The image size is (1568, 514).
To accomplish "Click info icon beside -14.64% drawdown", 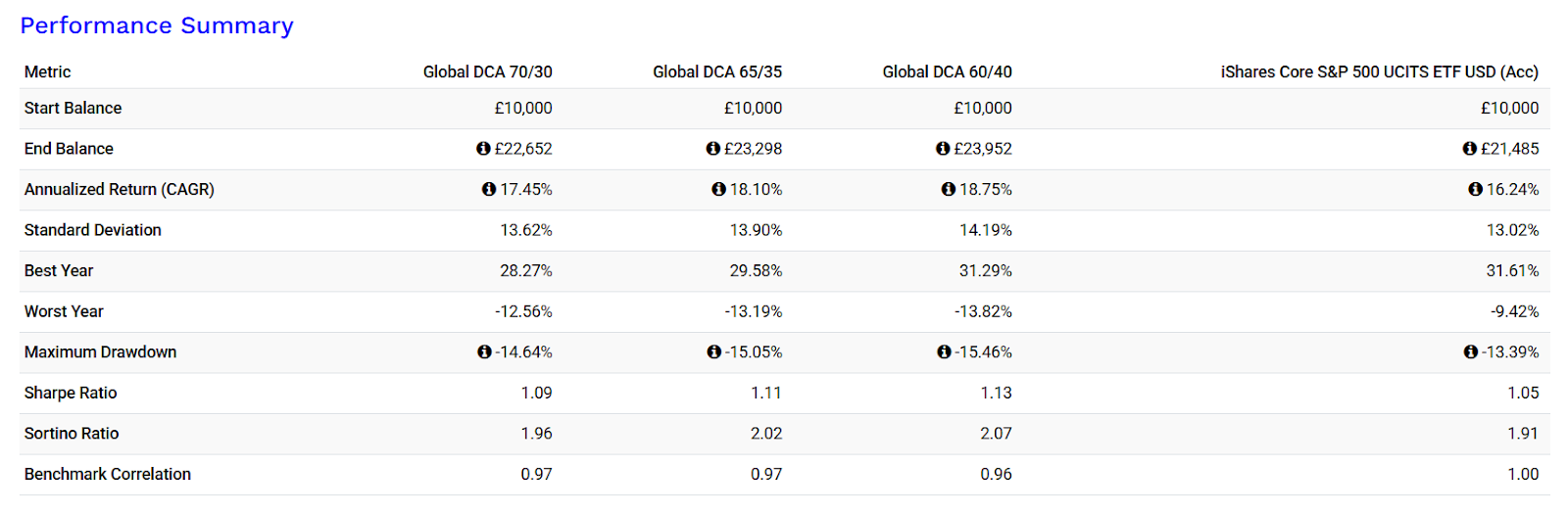I will (x=484, y=351).
